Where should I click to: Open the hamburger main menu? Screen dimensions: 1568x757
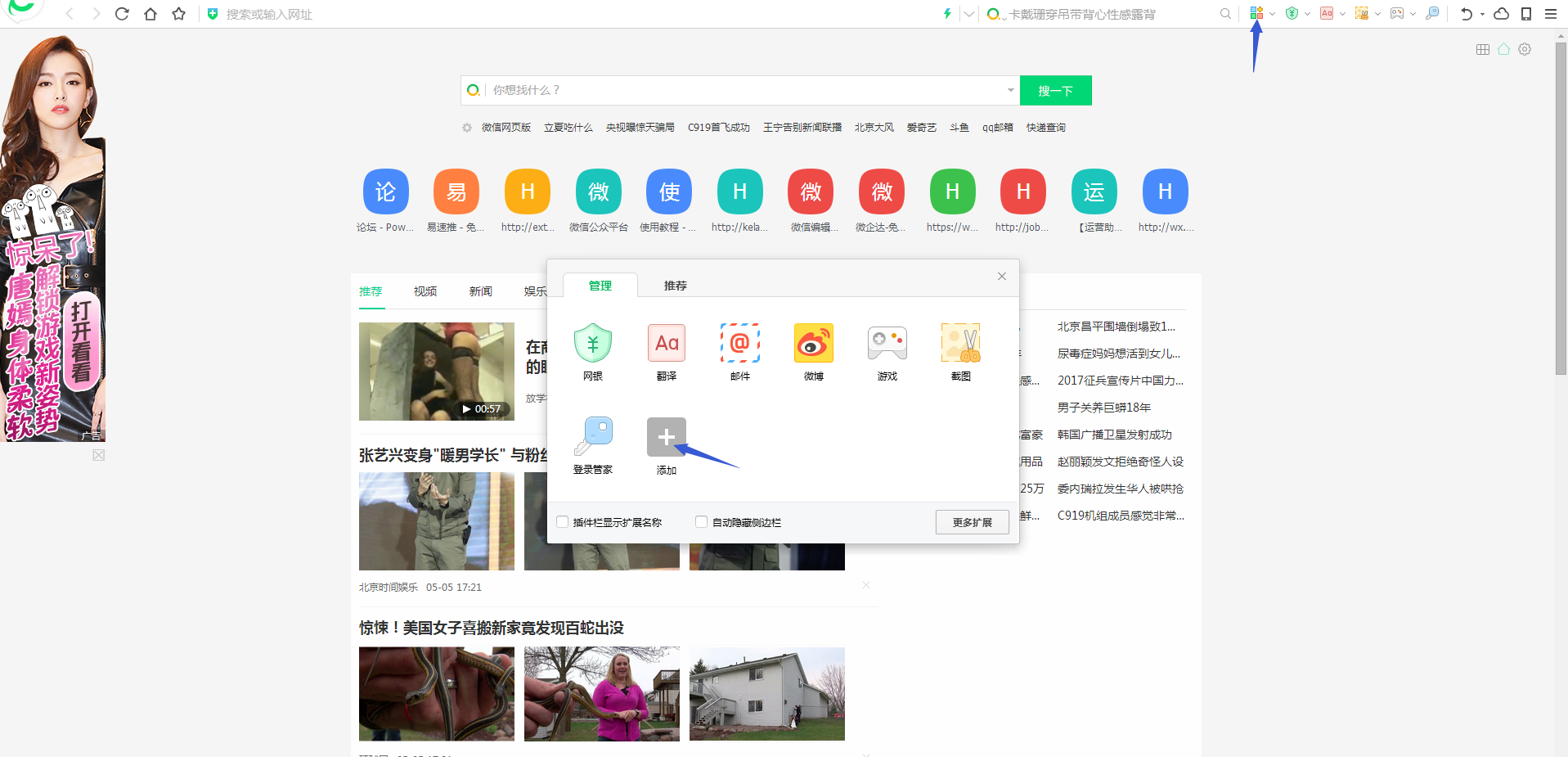pyautogui.click(x=1551, y=14)
